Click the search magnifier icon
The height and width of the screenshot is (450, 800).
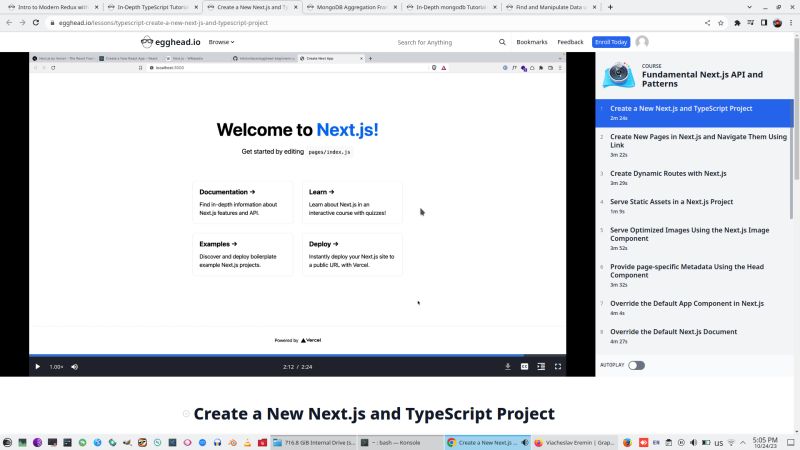click(x=502, y=42)
